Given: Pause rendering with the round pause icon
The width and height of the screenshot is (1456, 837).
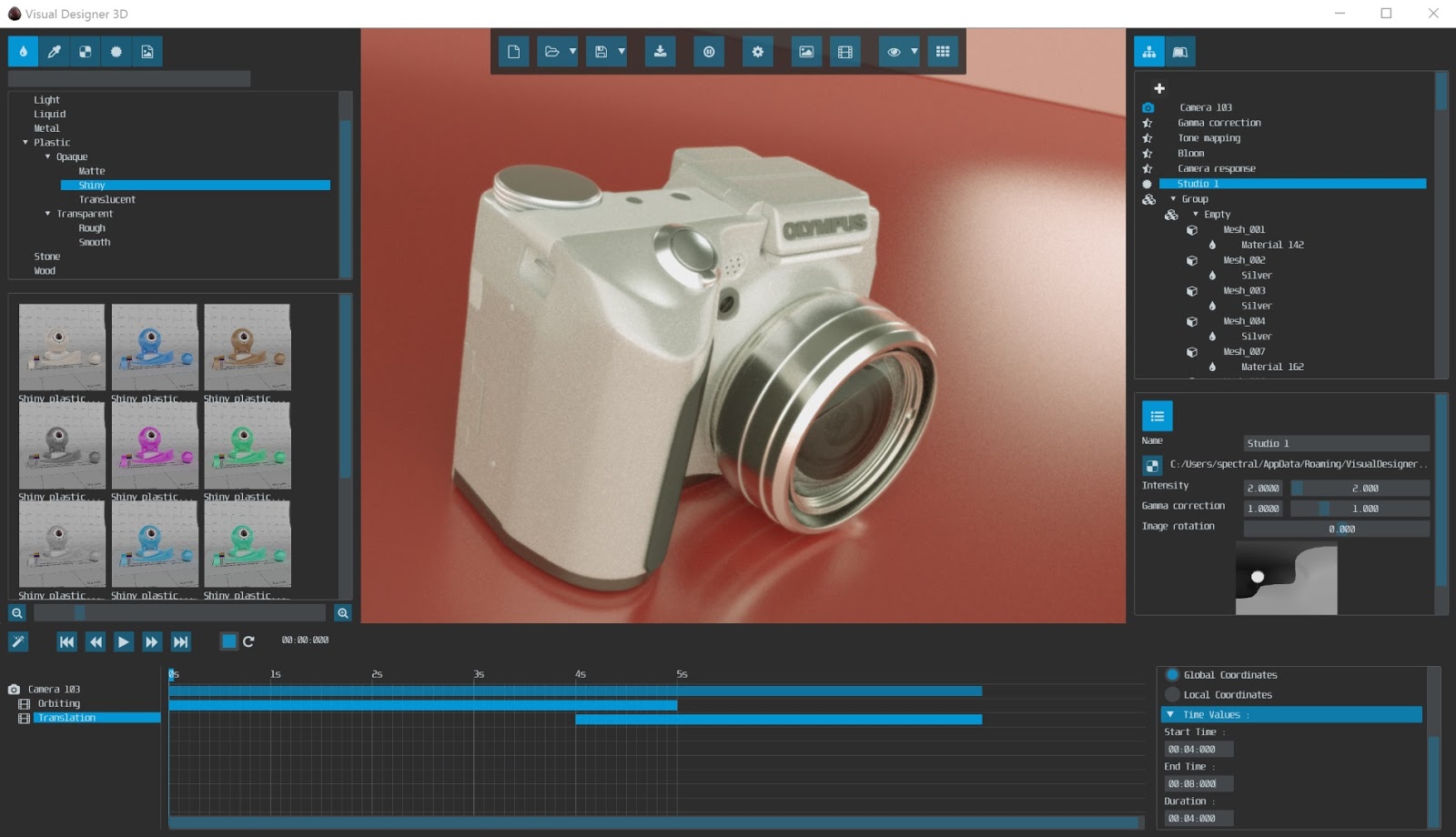Looking at the screenshot, I should click(x=709, y=52).
